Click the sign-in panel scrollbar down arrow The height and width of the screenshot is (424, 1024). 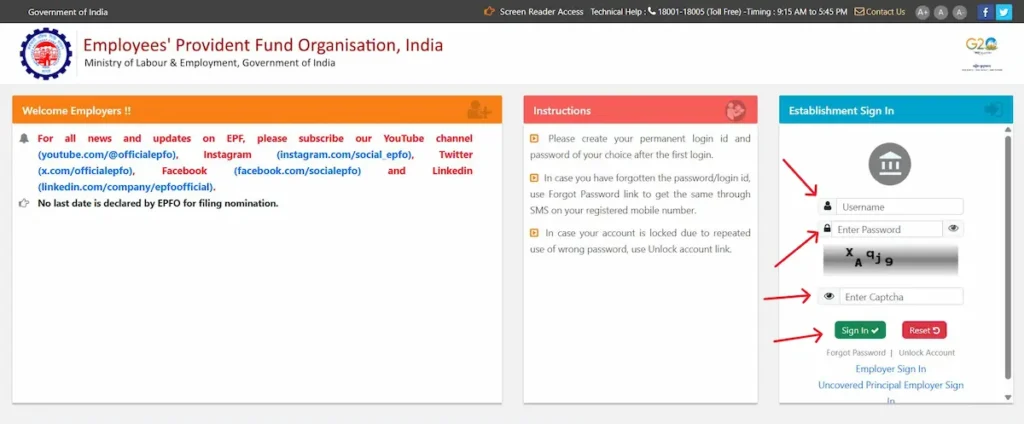pos(1008,397)
